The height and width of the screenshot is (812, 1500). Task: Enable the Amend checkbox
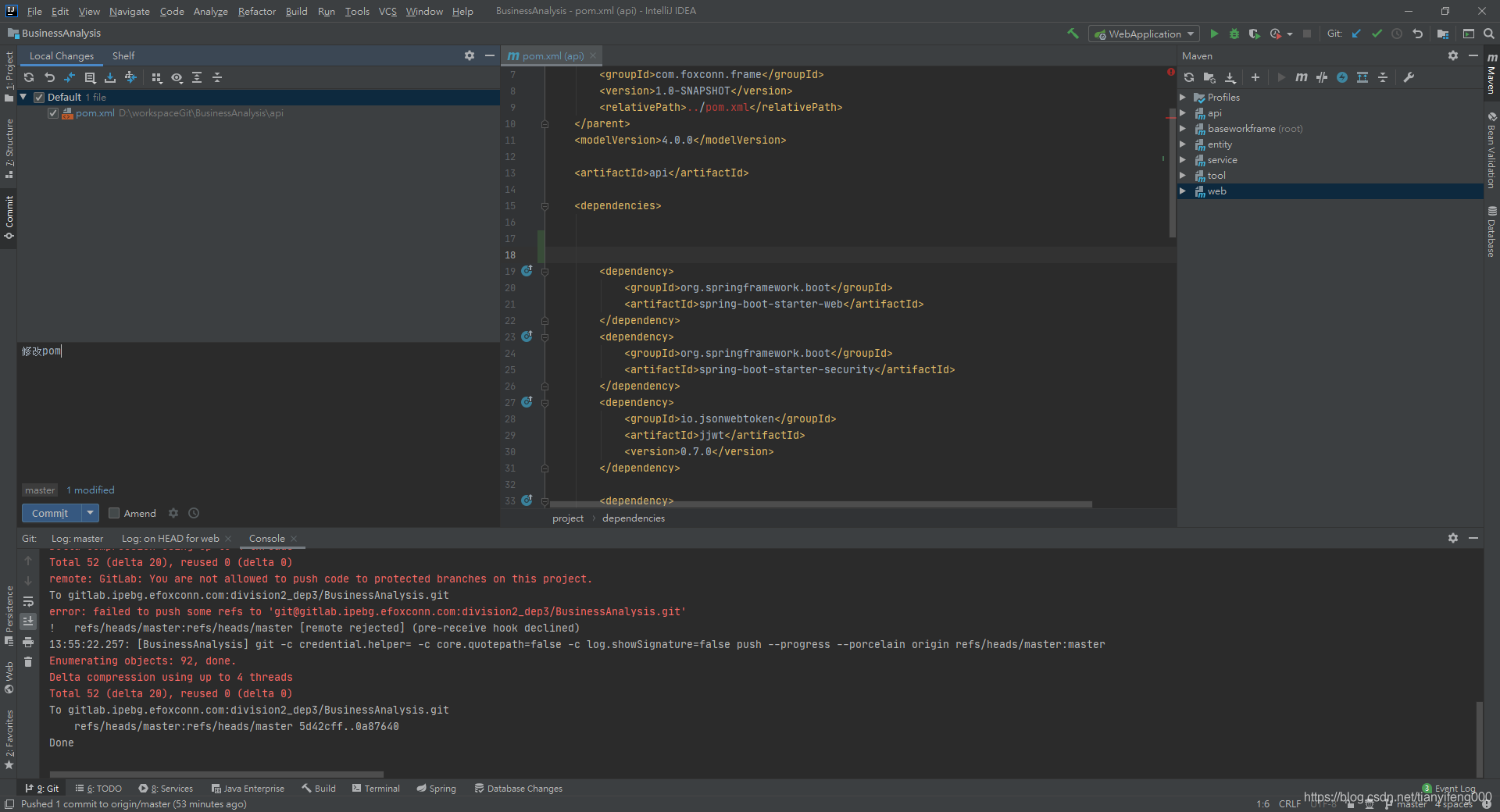(x=114, y=513)
